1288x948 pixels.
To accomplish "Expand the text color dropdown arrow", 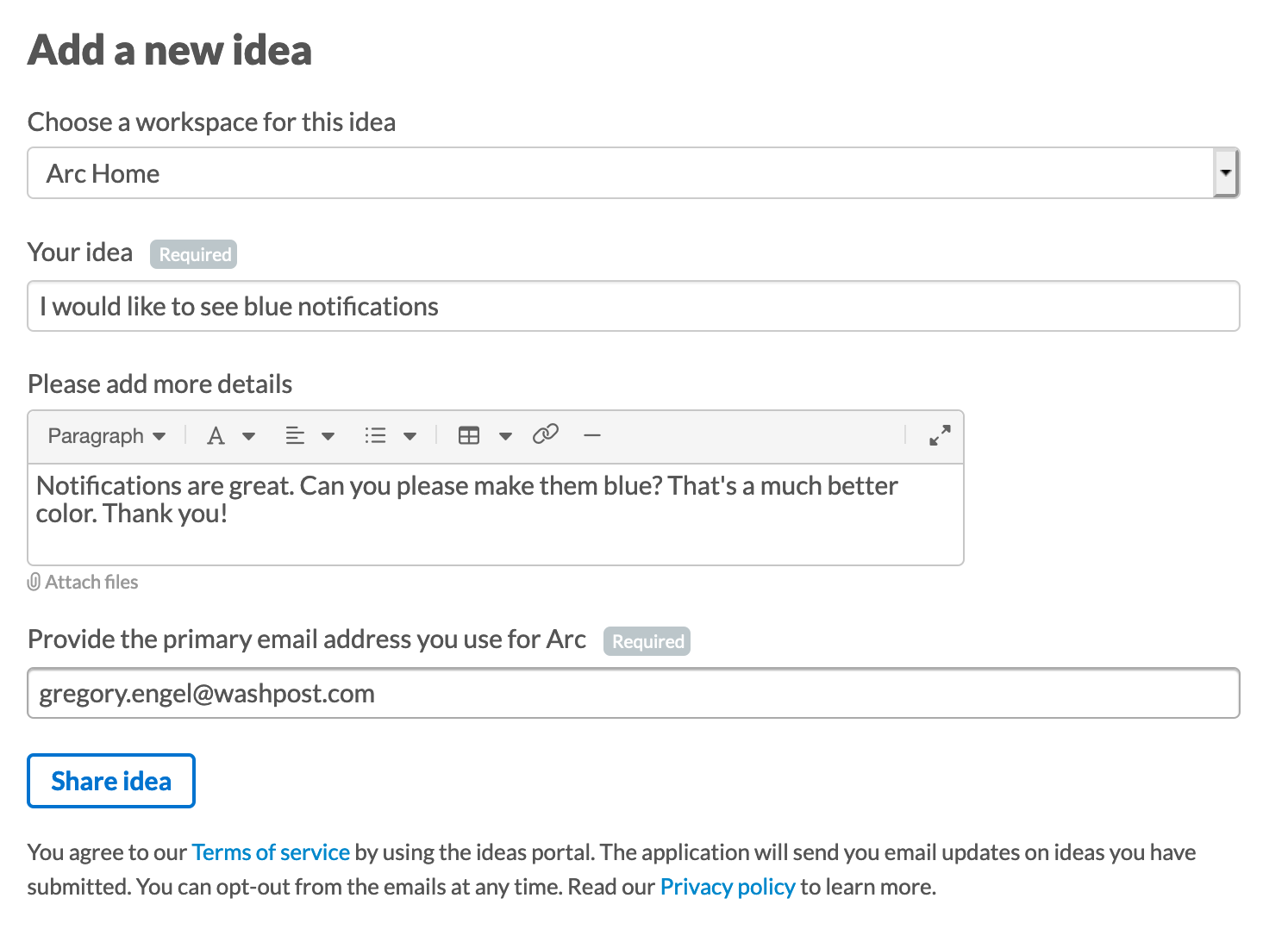I will point(249,436).
